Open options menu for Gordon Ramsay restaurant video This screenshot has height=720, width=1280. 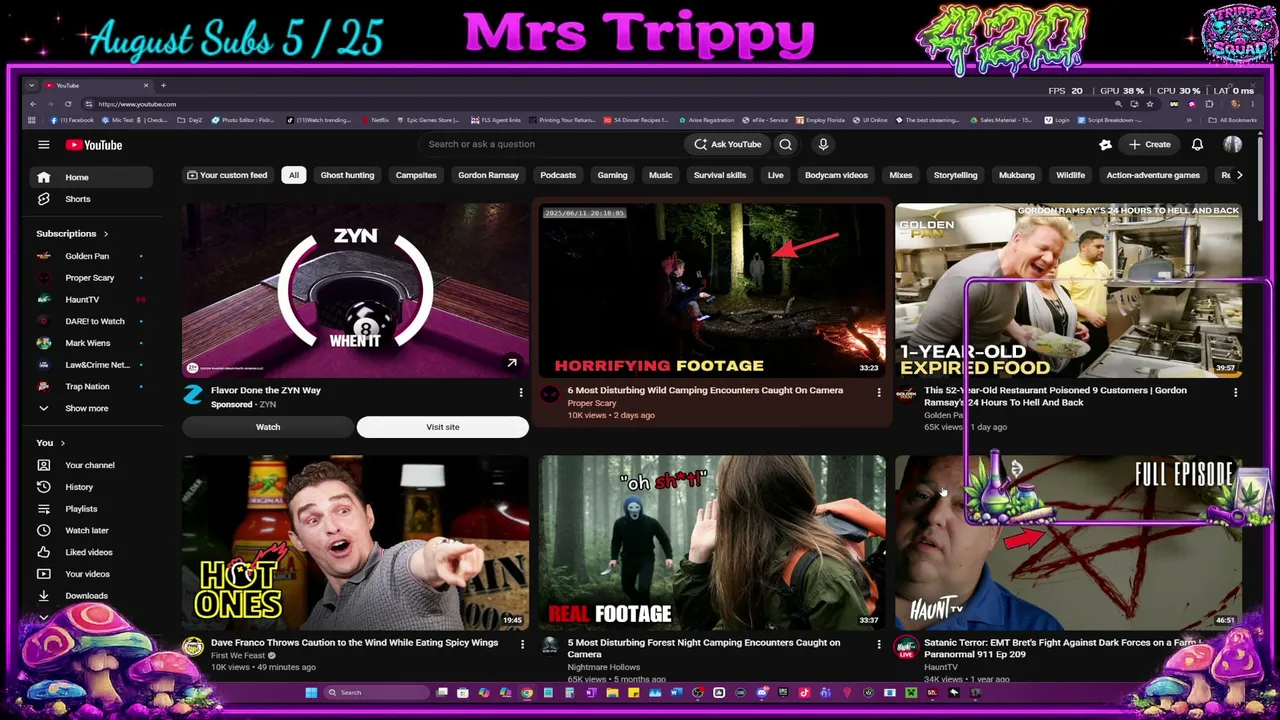[1236, 392]
